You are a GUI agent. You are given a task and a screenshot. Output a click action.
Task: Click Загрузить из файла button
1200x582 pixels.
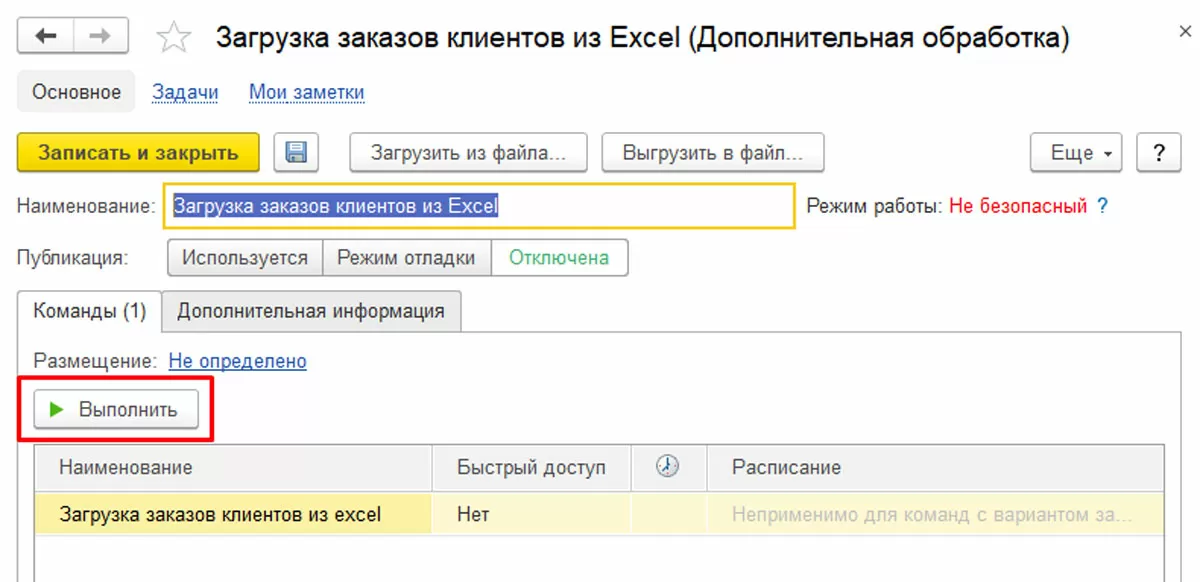click(x=468, y=153)
